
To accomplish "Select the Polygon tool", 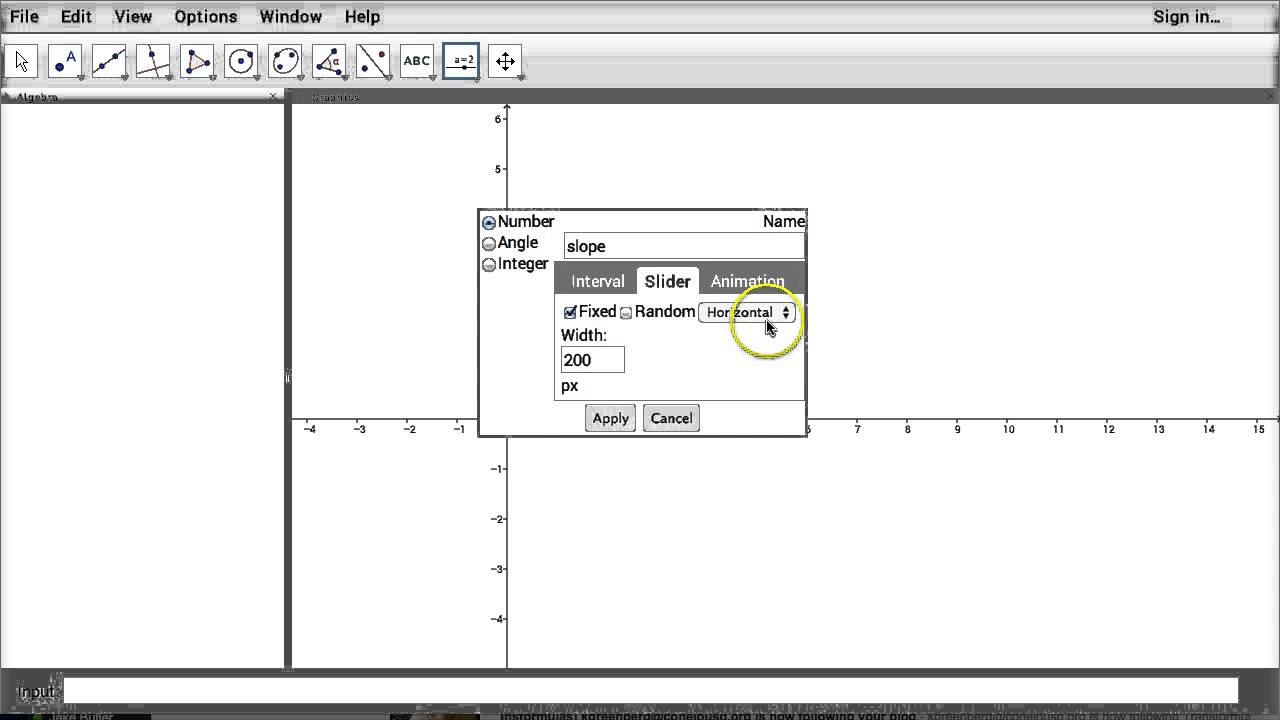I will (x=197, y=61).
